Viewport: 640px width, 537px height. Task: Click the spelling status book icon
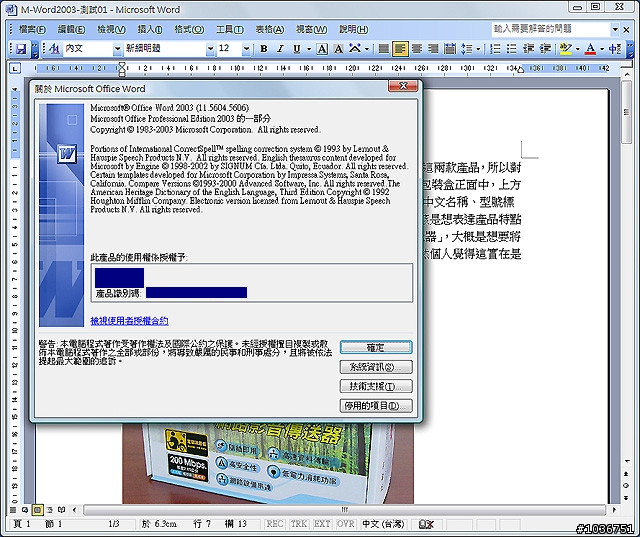(426, 524)
